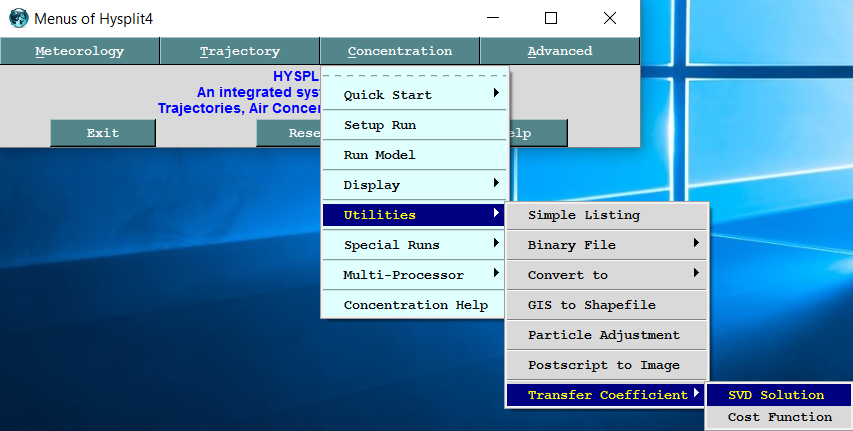Open Concentration Help entry
This screenshot has width=853, height=431.
coord(415,305)
